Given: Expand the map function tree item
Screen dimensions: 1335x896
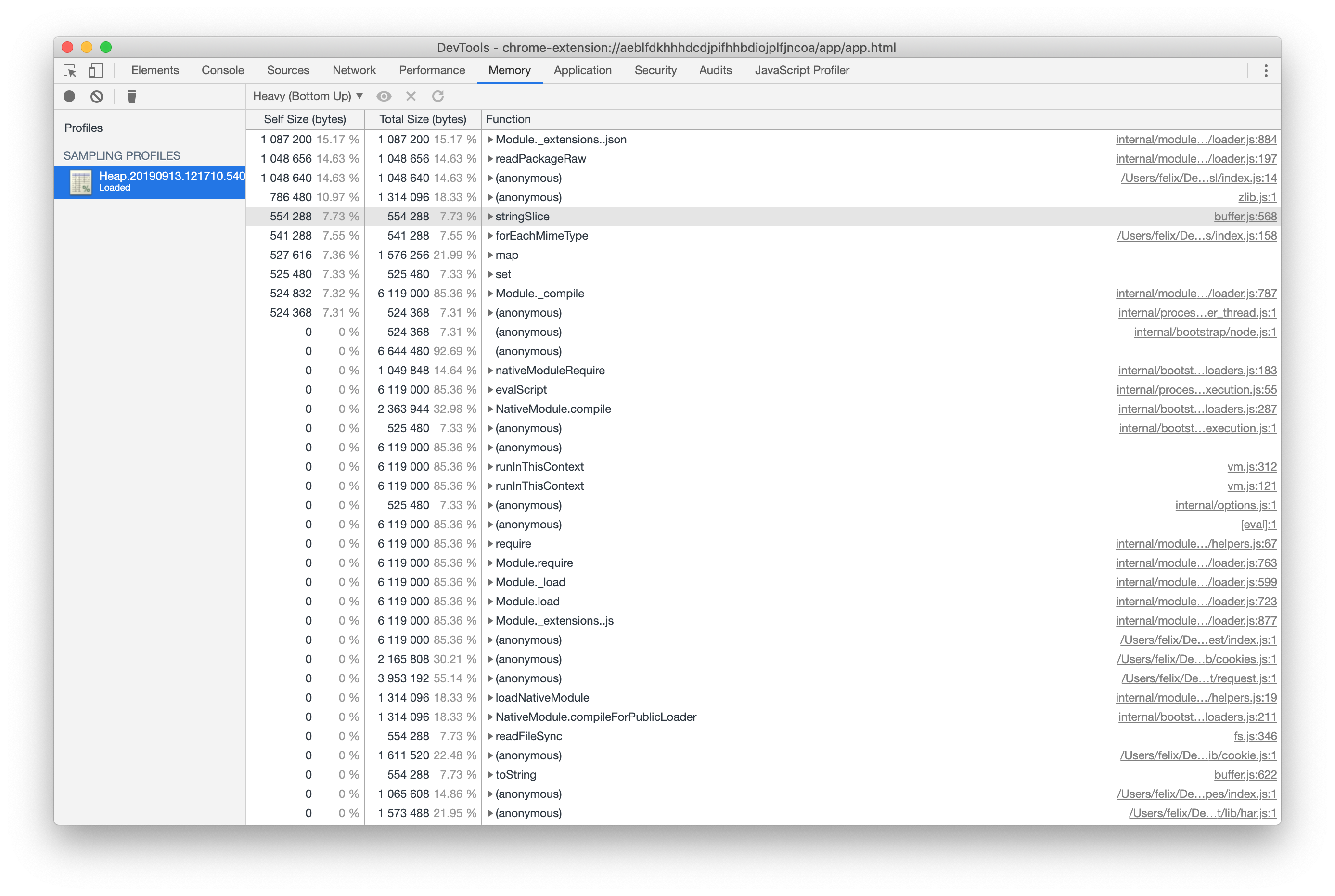Looking at the screenshot, I should coord(489,255).
